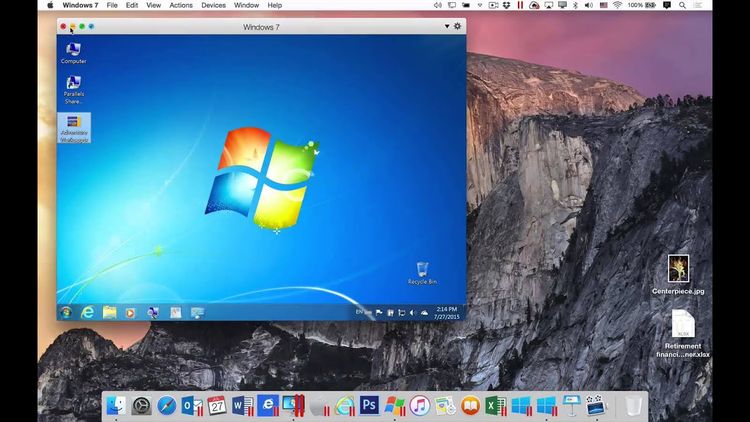750x422 pixels.
Task: Open the Edit menu
Action: click(x=132, y=5)
